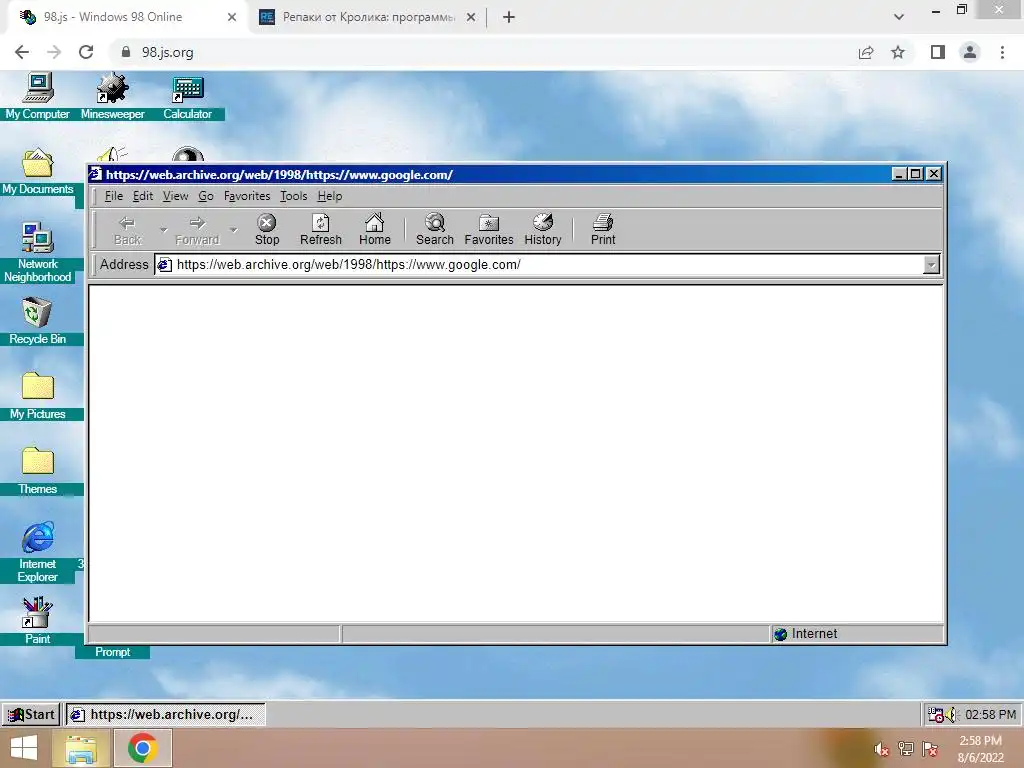Click the Windows 98 tray volume icon
This screenshot has height=768, width=1024.
(951, 715)
